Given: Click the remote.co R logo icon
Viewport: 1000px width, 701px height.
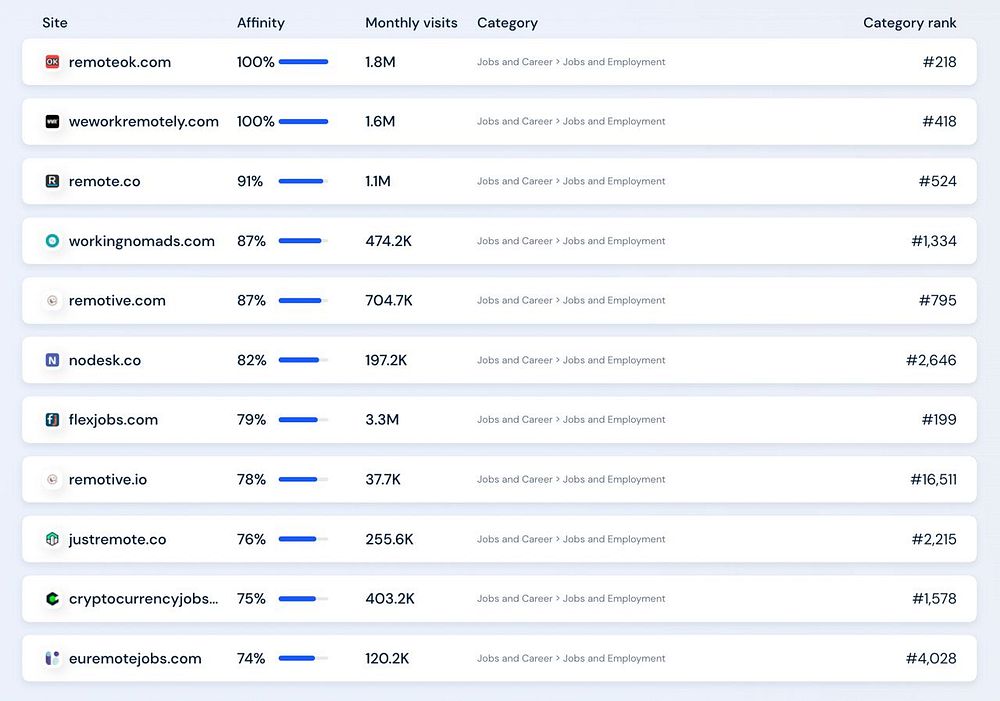Looking at the screenshot, I should point(52,181).
